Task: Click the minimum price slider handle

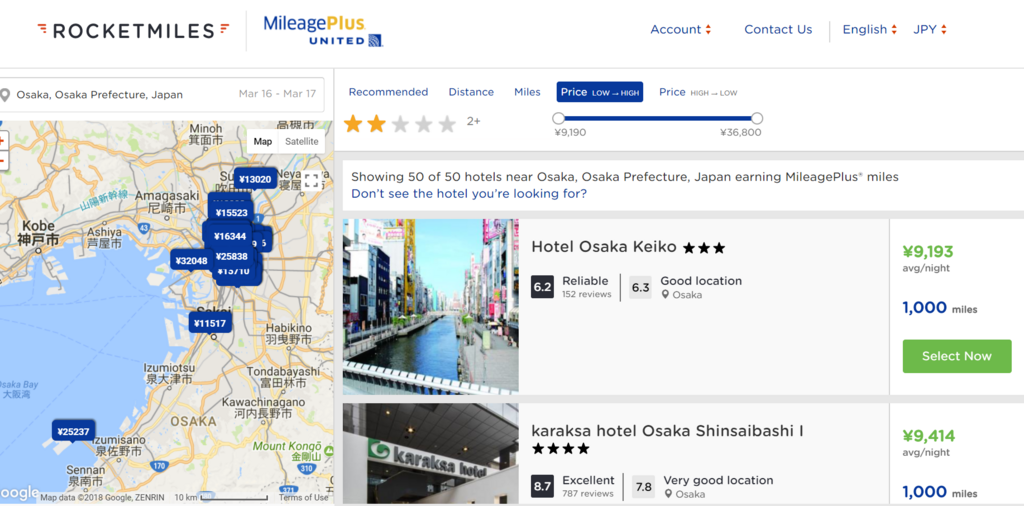Action: (x=558, y=118)
